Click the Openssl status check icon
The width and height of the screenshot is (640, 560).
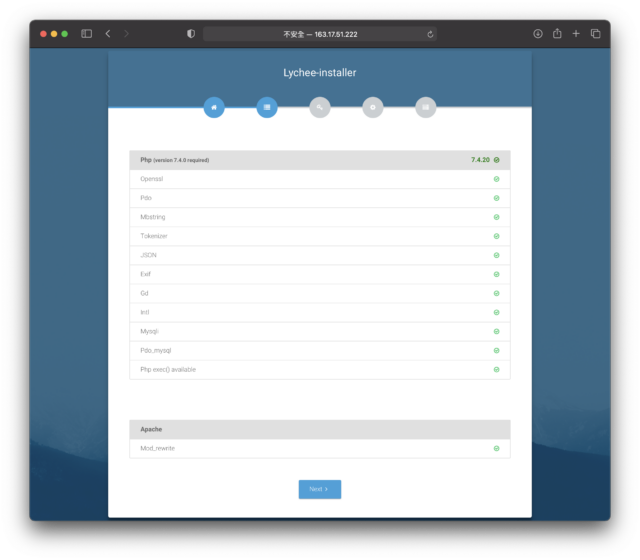point(496,179)
